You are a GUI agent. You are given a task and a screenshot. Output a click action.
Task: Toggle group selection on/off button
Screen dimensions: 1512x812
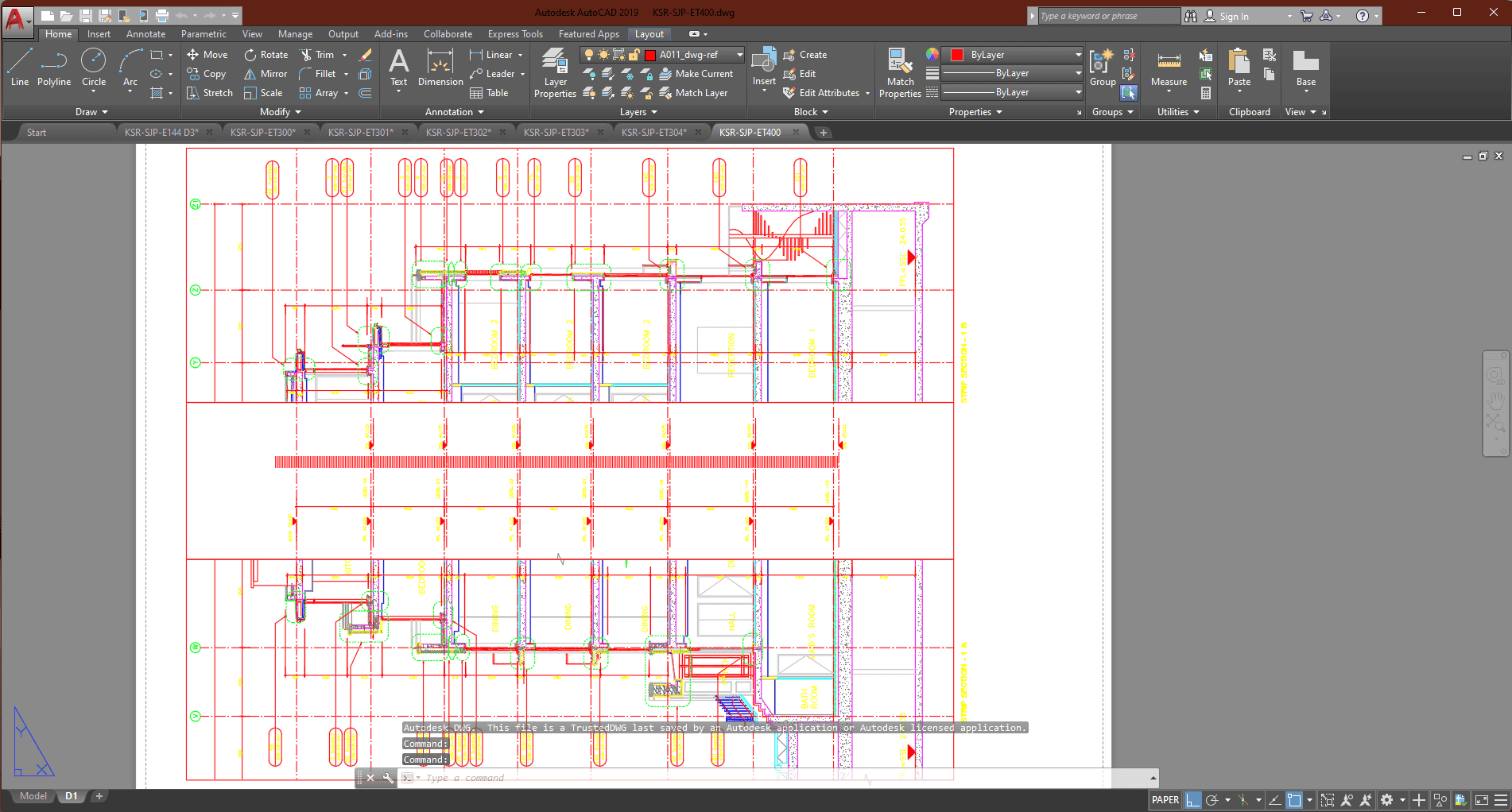pyautogui.click(x=1129, y=93)
